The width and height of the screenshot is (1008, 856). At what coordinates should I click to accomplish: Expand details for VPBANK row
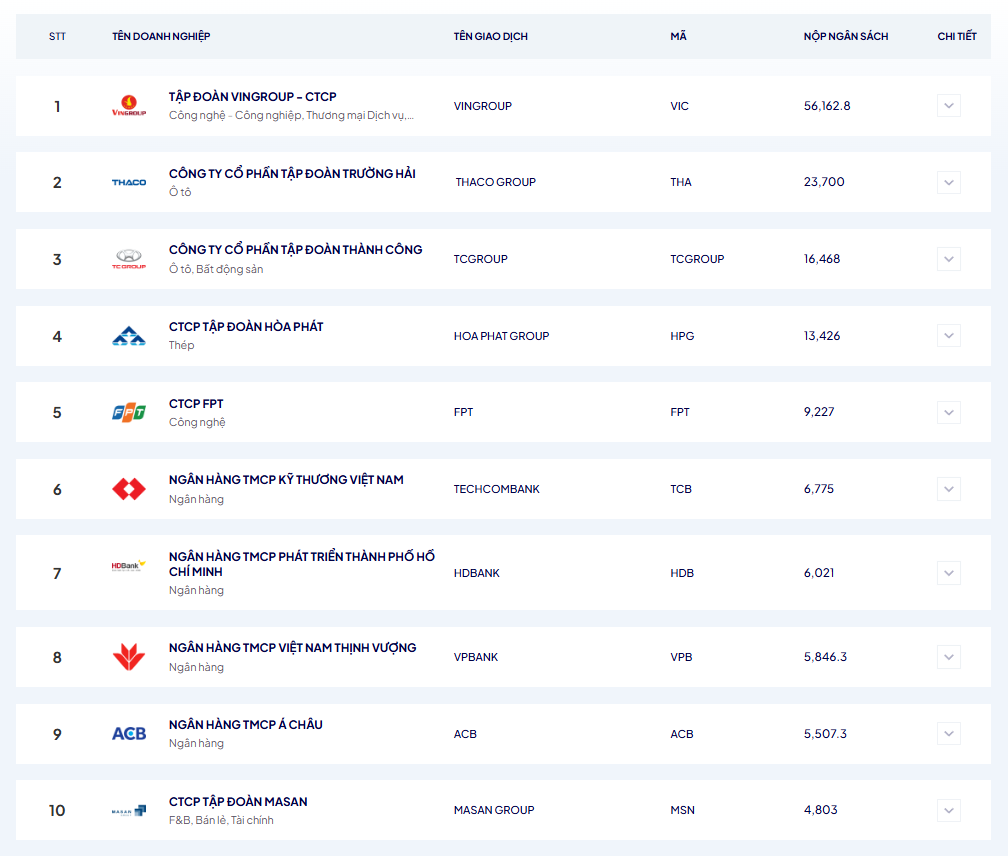pos(949,657)
